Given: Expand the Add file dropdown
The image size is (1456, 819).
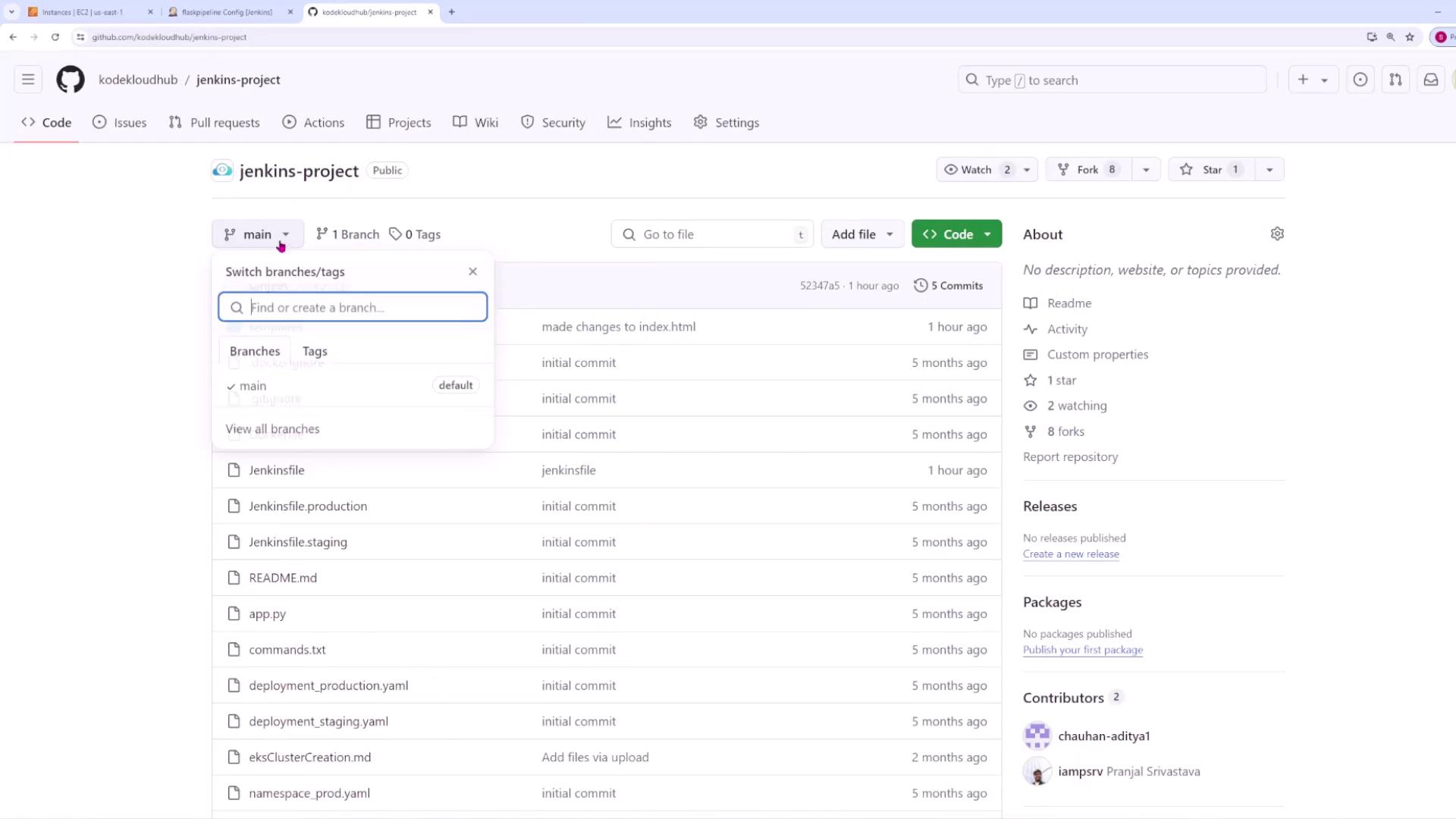Looking at the screenshot, I should [x=862, y=234].
